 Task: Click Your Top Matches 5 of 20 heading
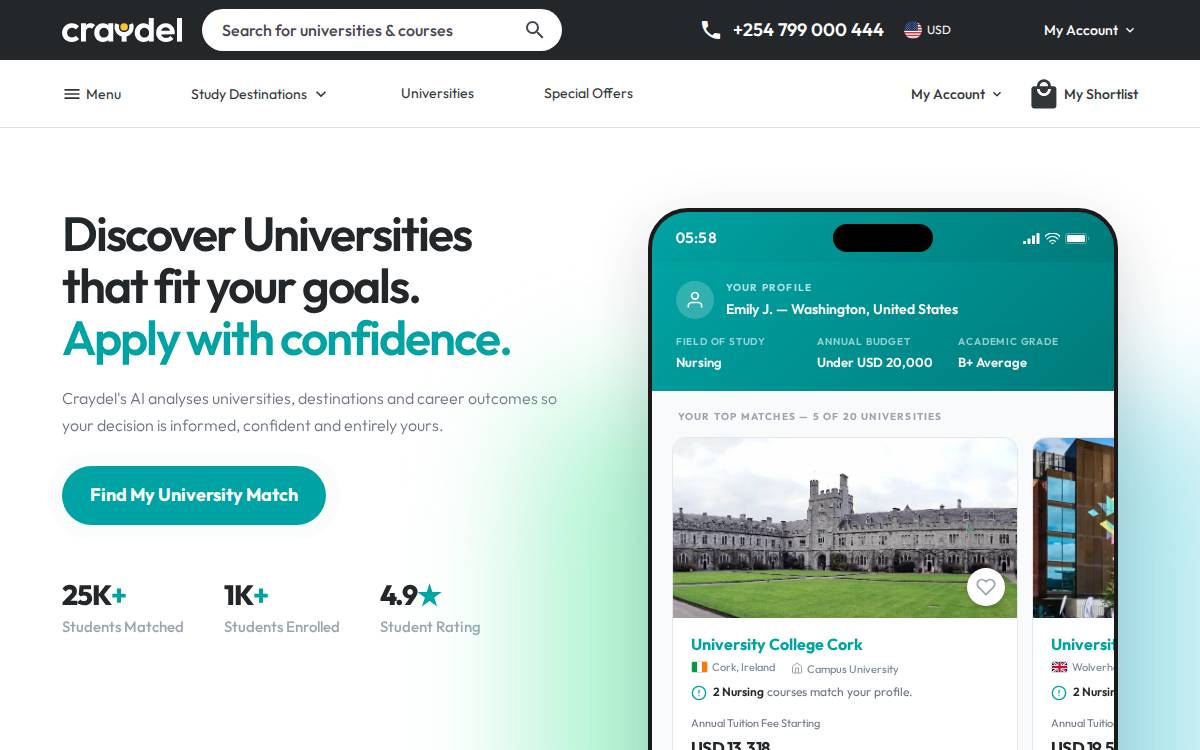(810, 416)
